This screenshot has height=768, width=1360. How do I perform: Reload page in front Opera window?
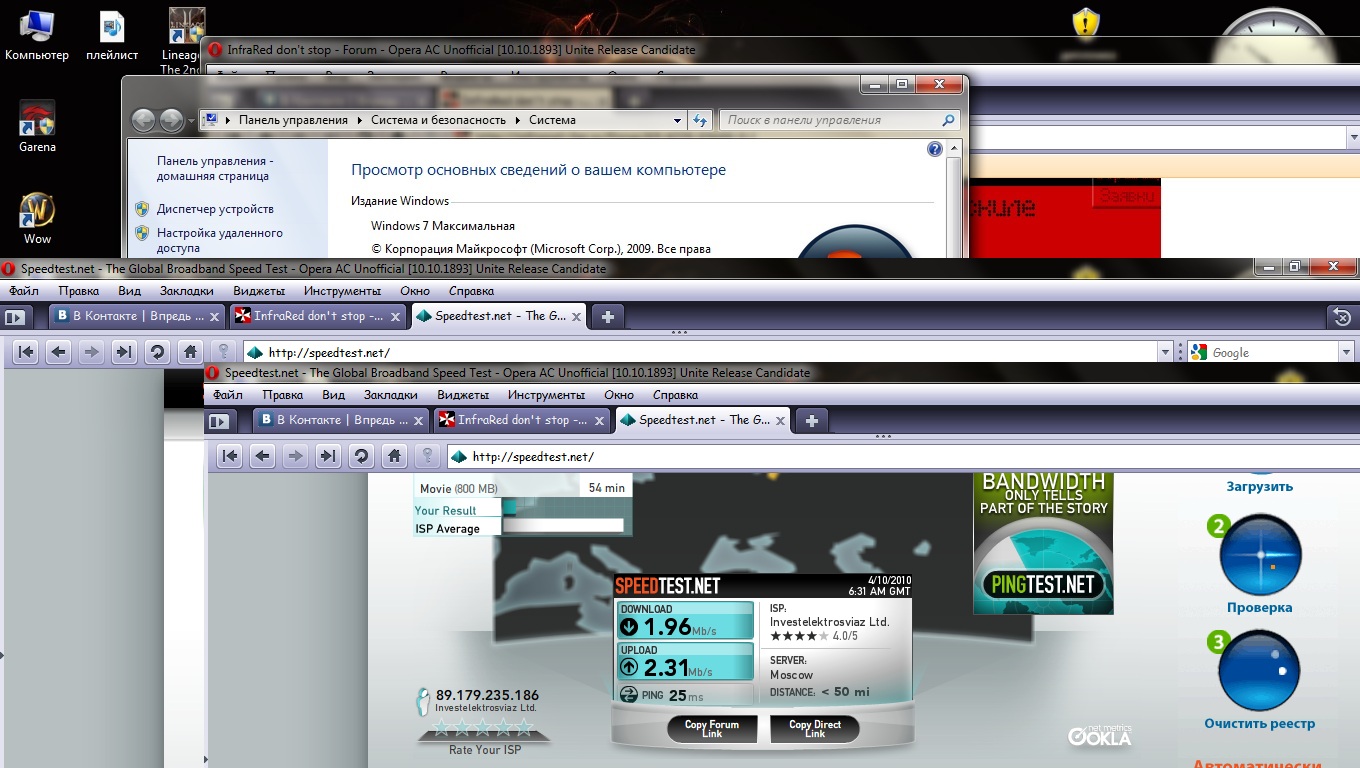[x=360, y=456]
